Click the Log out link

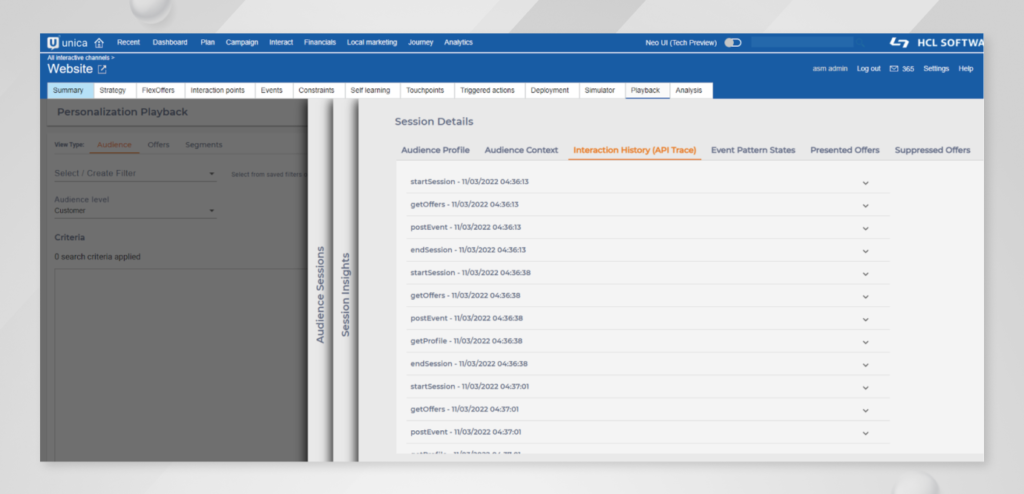pos(869,69)
